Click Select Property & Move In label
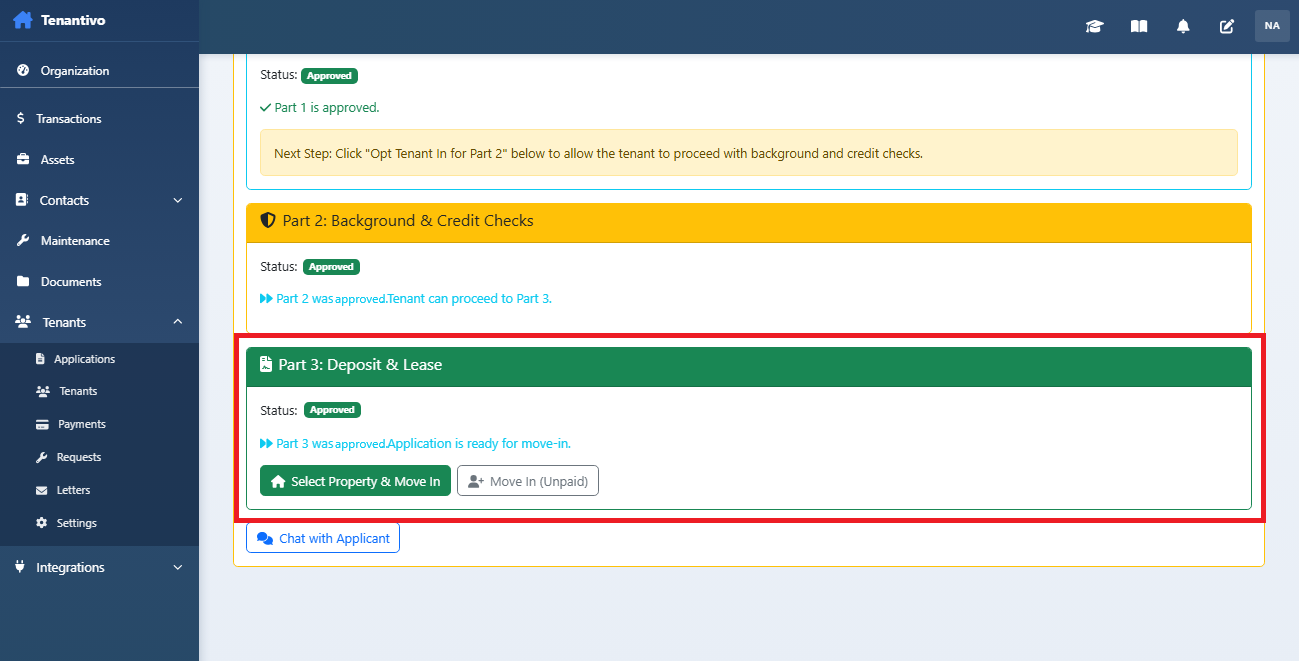This screenshot has height=661, width=1299. coord(365,481)
